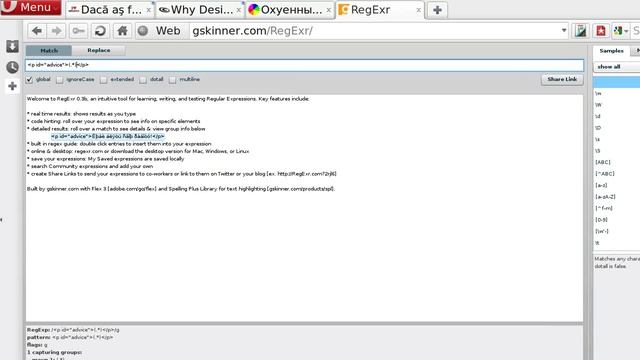Enable the ignoreCase checkbox
The image size is (640, 360).
click(x=60, y=80)
